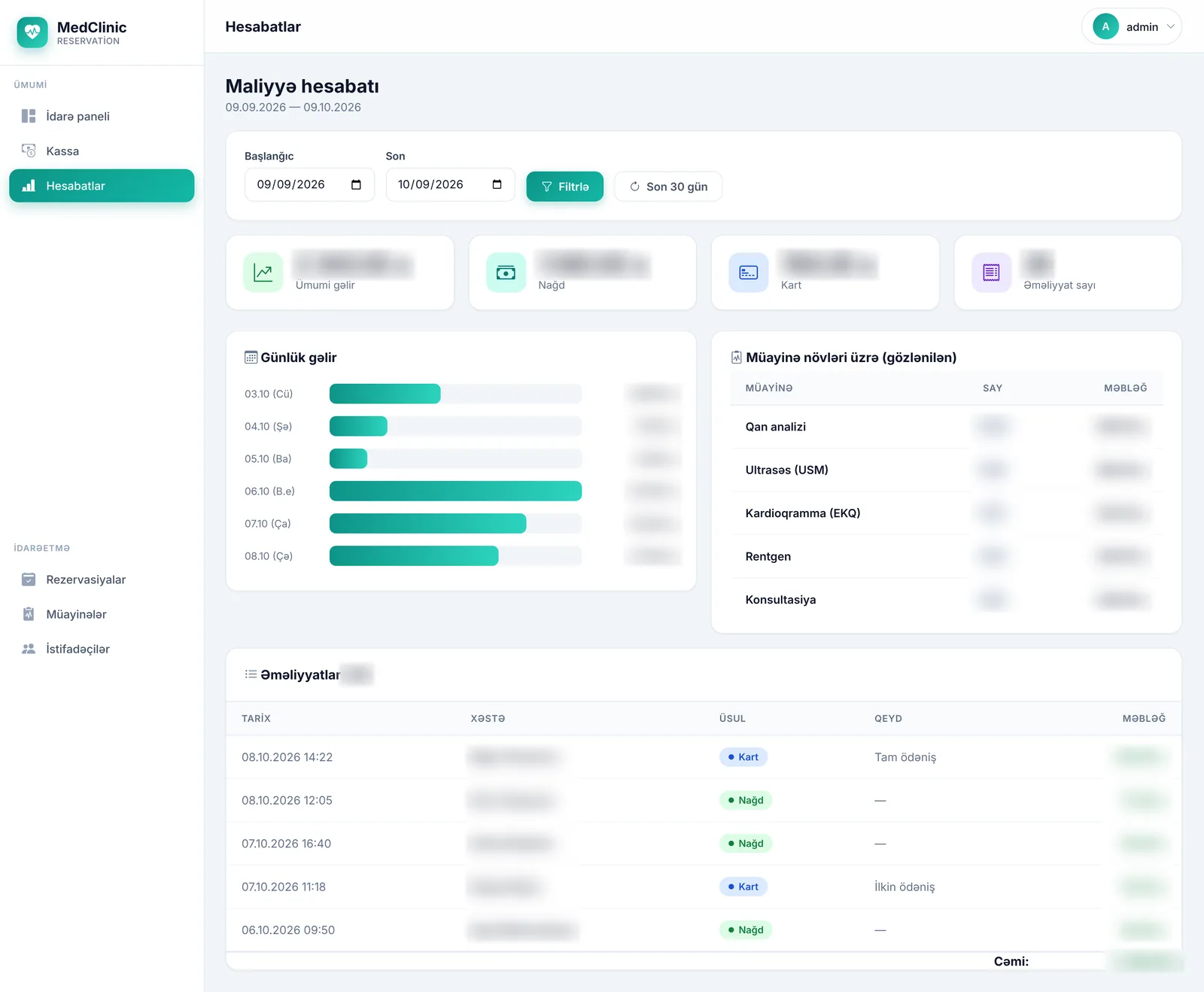Open calendar picker in Başlanğıc date field
Viewport: 1204px width, 992px height.
356,184
